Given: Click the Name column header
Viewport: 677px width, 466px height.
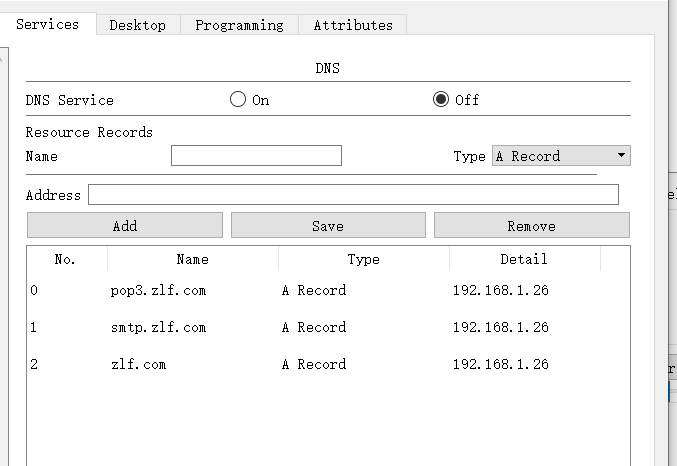Looking at the screenshot, I should pos(192,259).
